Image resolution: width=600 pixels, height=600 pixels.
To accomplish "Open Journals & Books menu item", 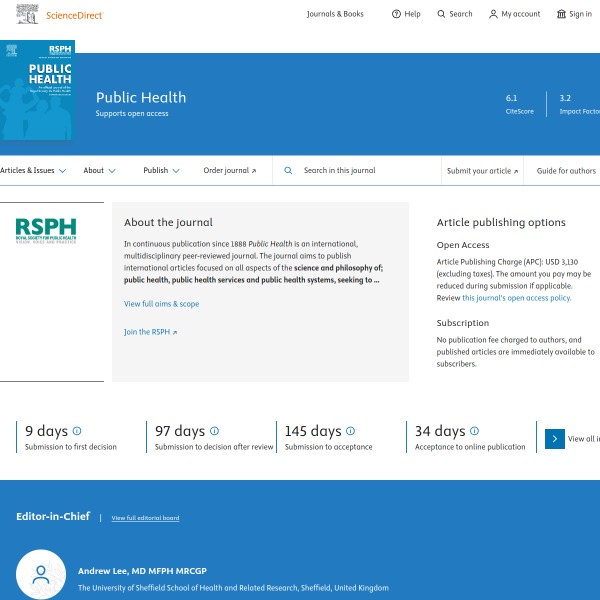I will click(x=335, y=14).
